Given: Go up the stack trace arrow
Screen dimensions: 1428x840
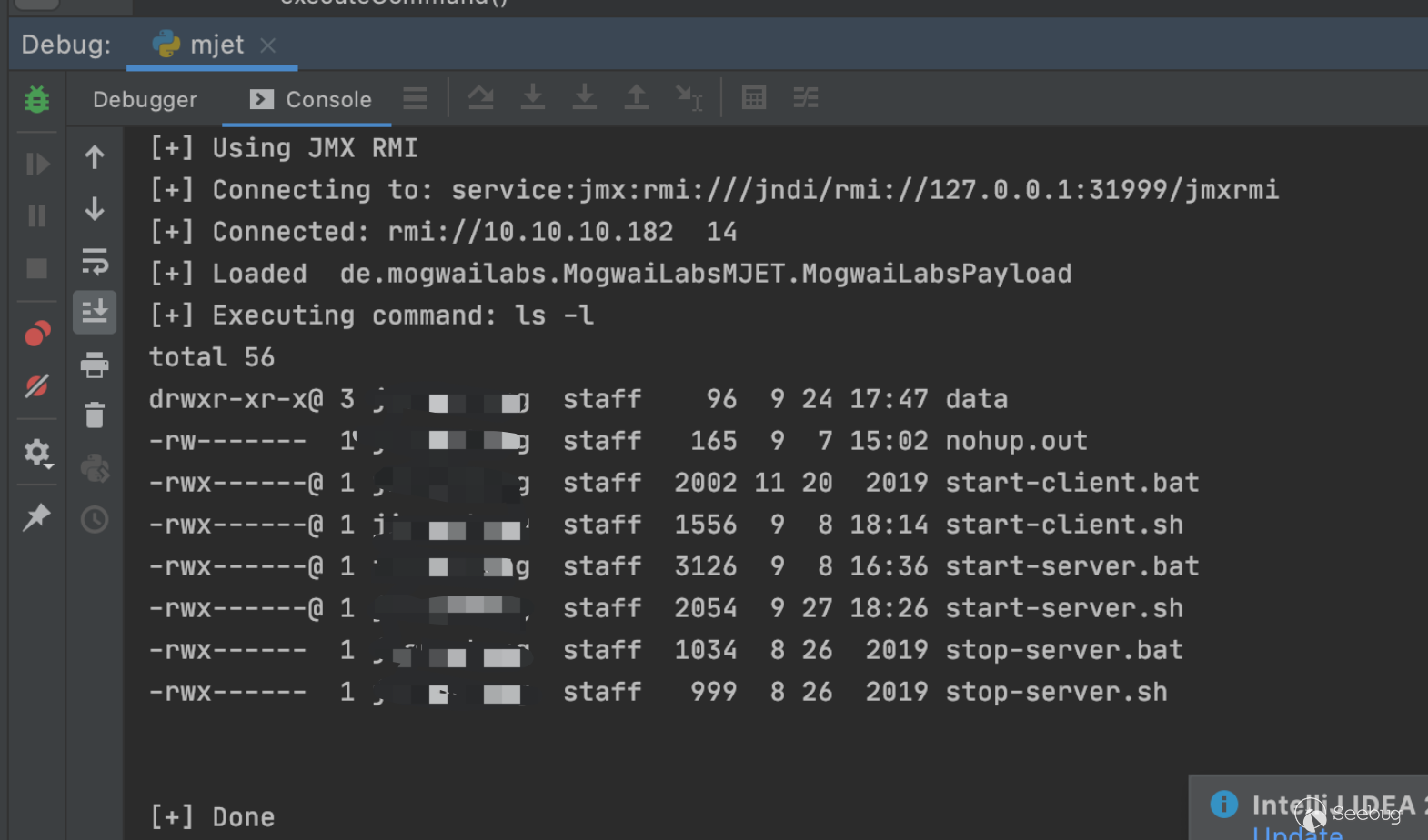Looking at the screenshot, I should (95, 157).
